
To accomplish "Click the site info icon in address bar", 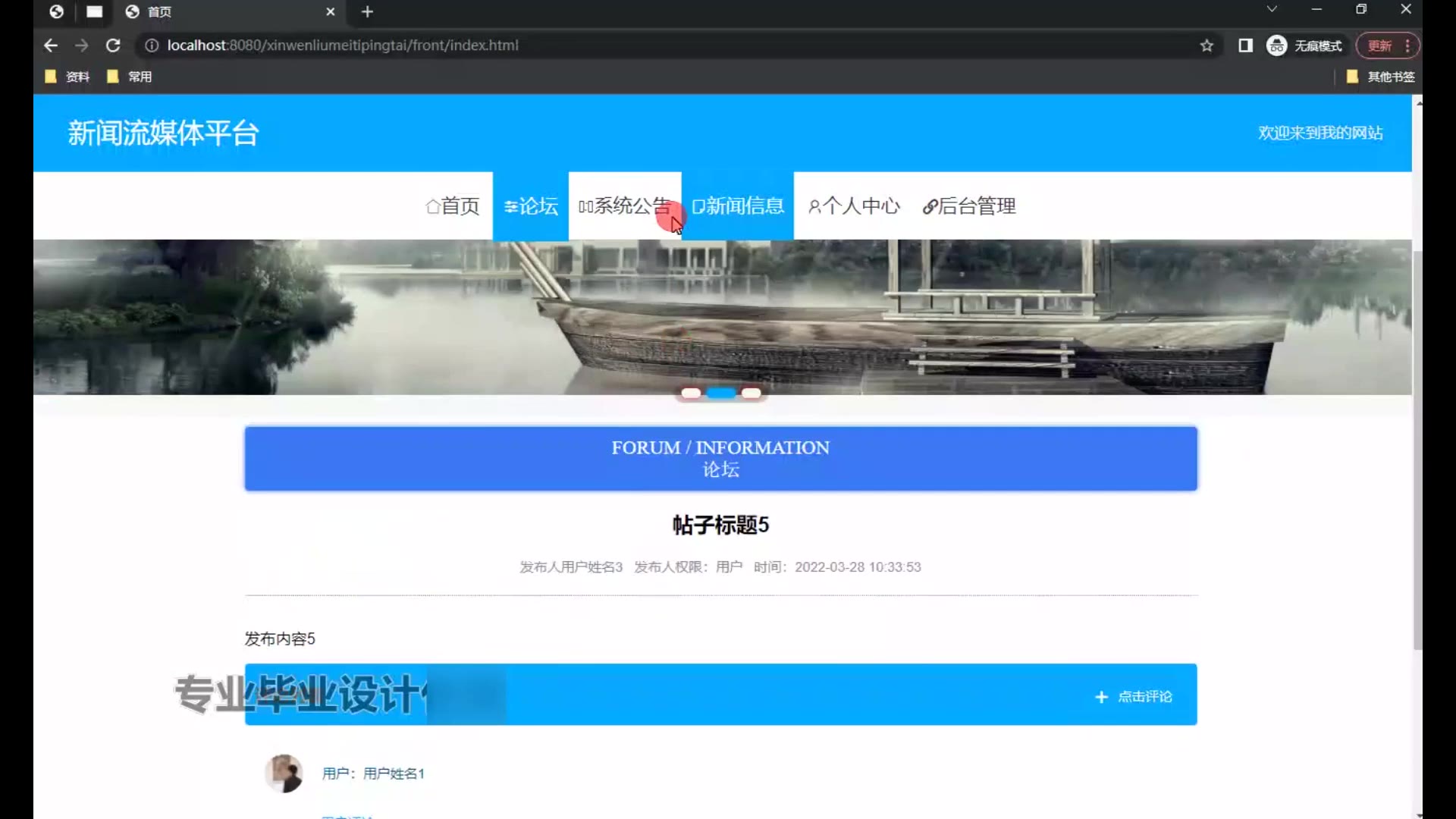I will (152, 45).
